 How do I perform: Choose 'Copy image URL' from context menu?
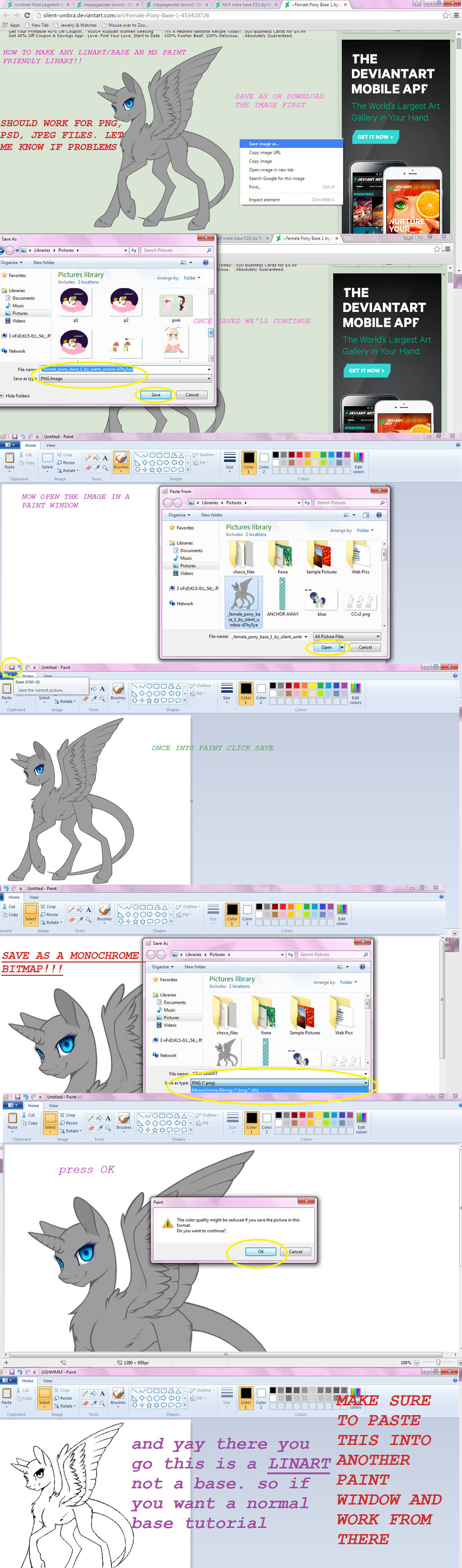[291, 152]
